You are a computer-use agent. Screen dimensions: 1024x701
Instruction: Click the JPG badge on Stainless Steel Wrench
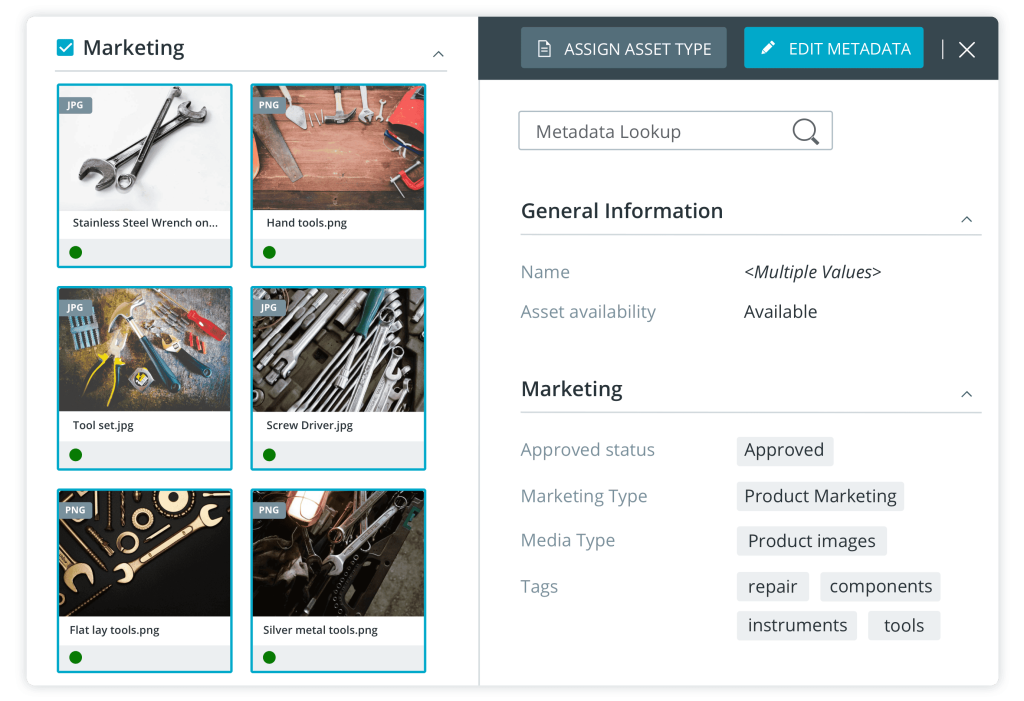[x=75, y=105]
